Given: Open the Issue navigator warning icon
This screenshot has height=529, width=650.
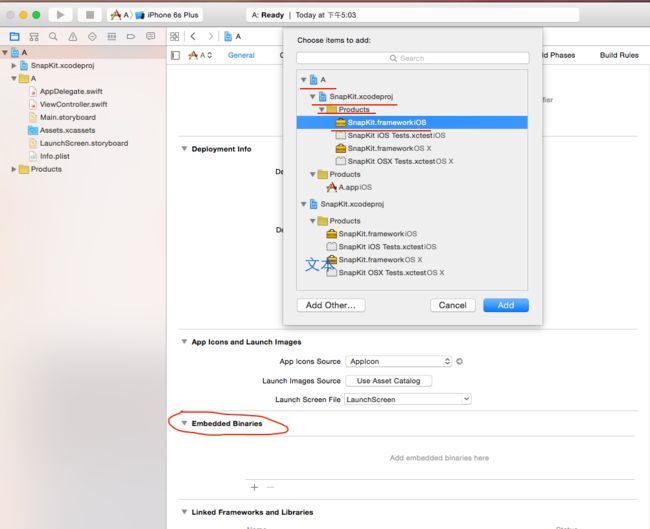Looking at the screenshot, I should click(x=73, y=37).
